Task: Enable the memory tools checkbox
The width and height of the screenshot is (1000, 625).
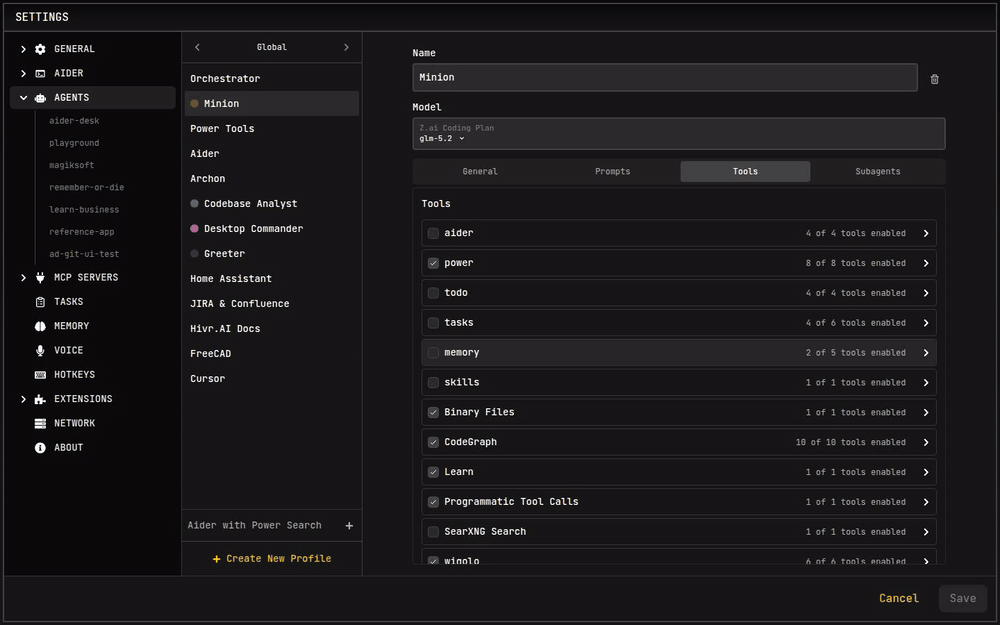Action: click(x=433, y=353)
